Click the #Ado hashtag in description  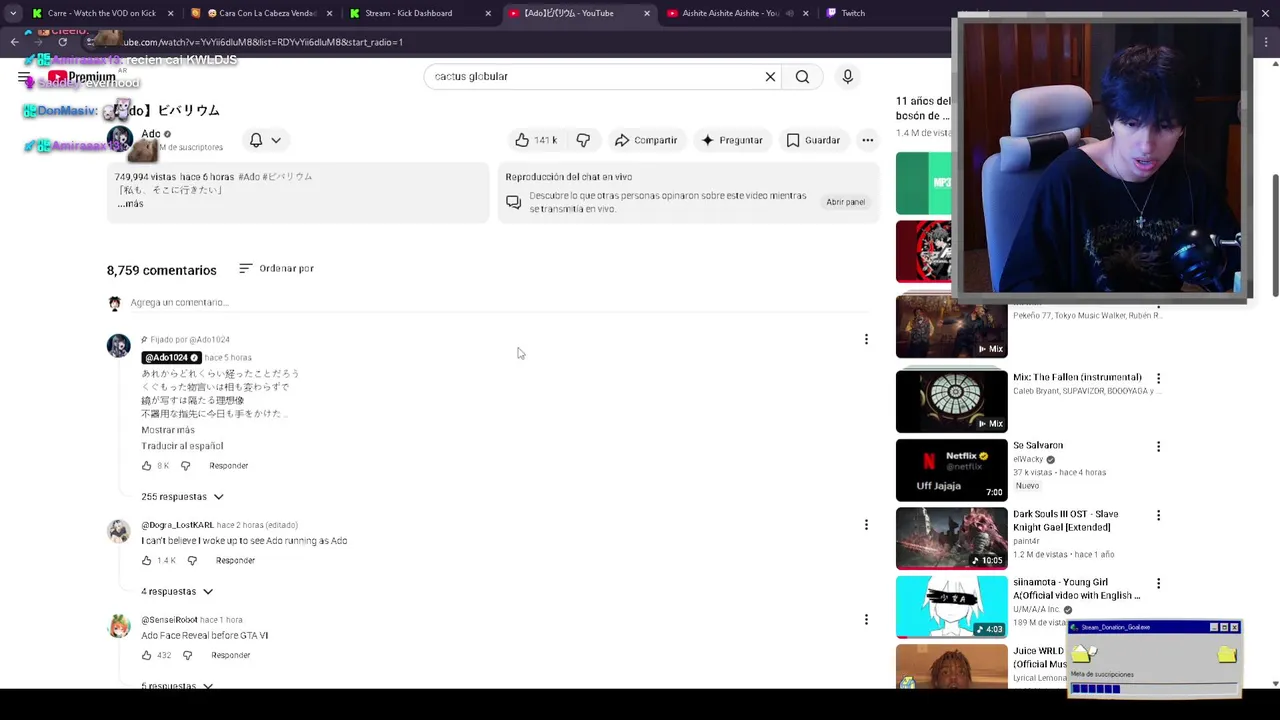point(247,177)
